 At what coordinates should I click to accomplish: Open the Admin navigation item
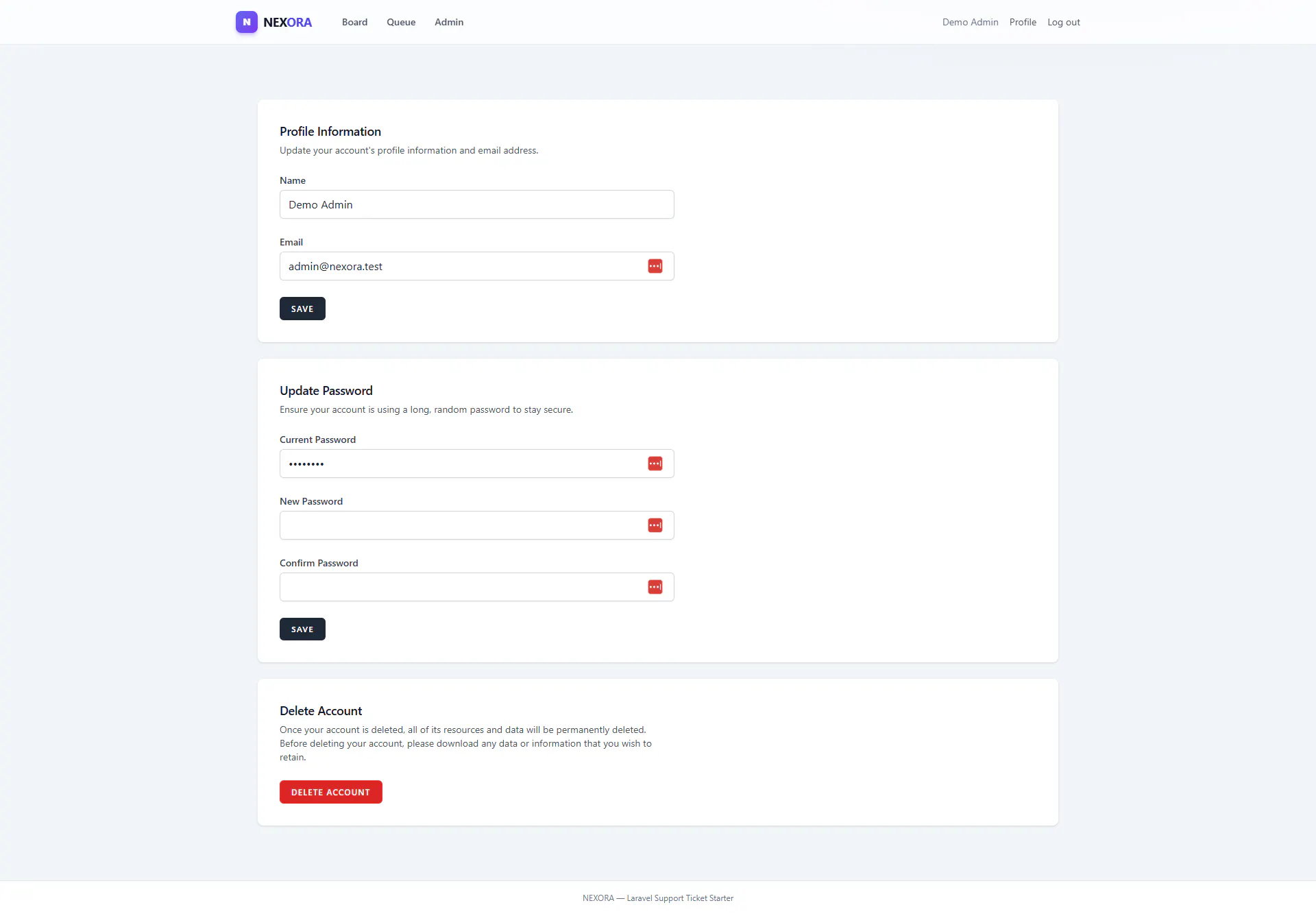point(449,22)
